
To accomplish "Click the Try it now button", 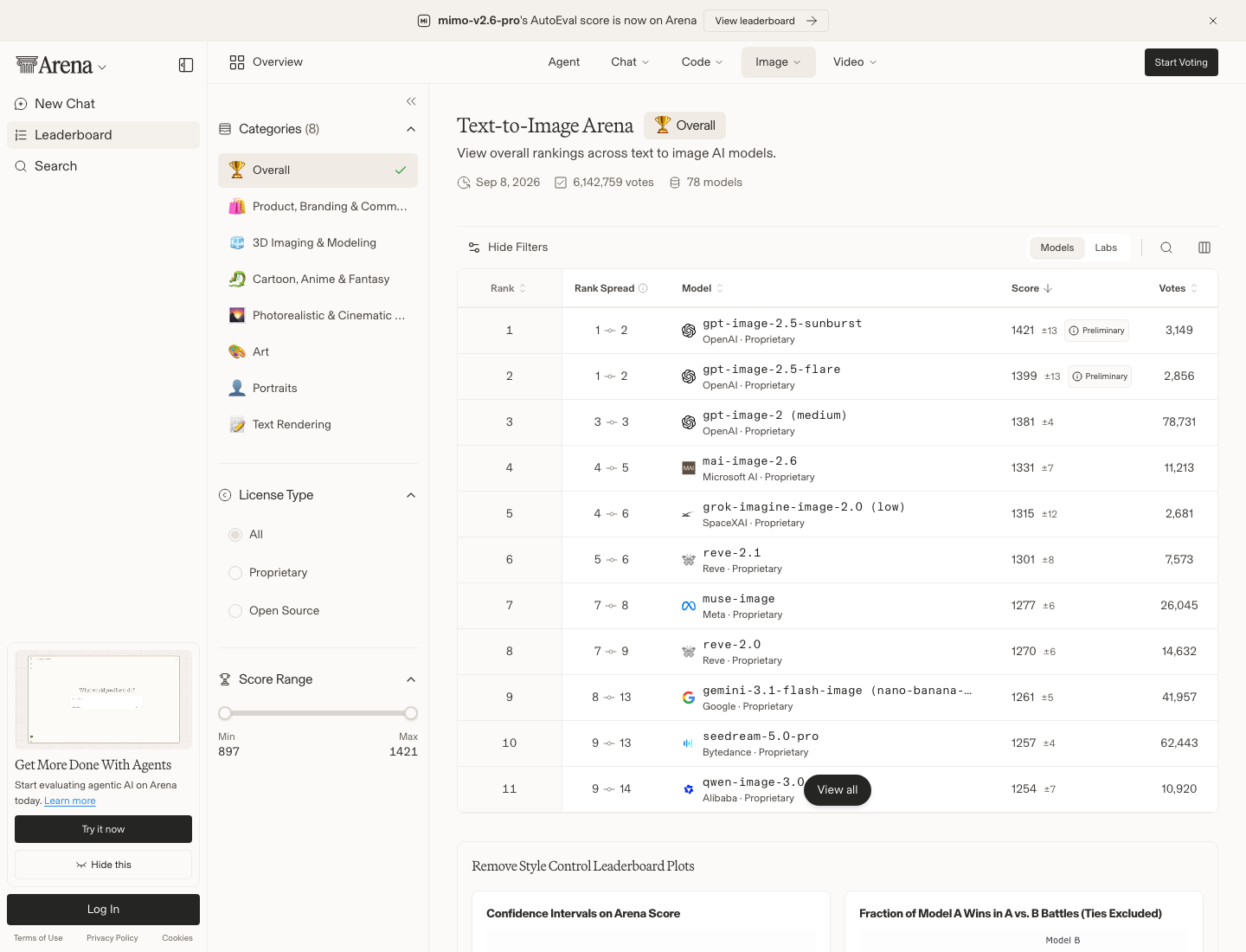I will 104,829.
